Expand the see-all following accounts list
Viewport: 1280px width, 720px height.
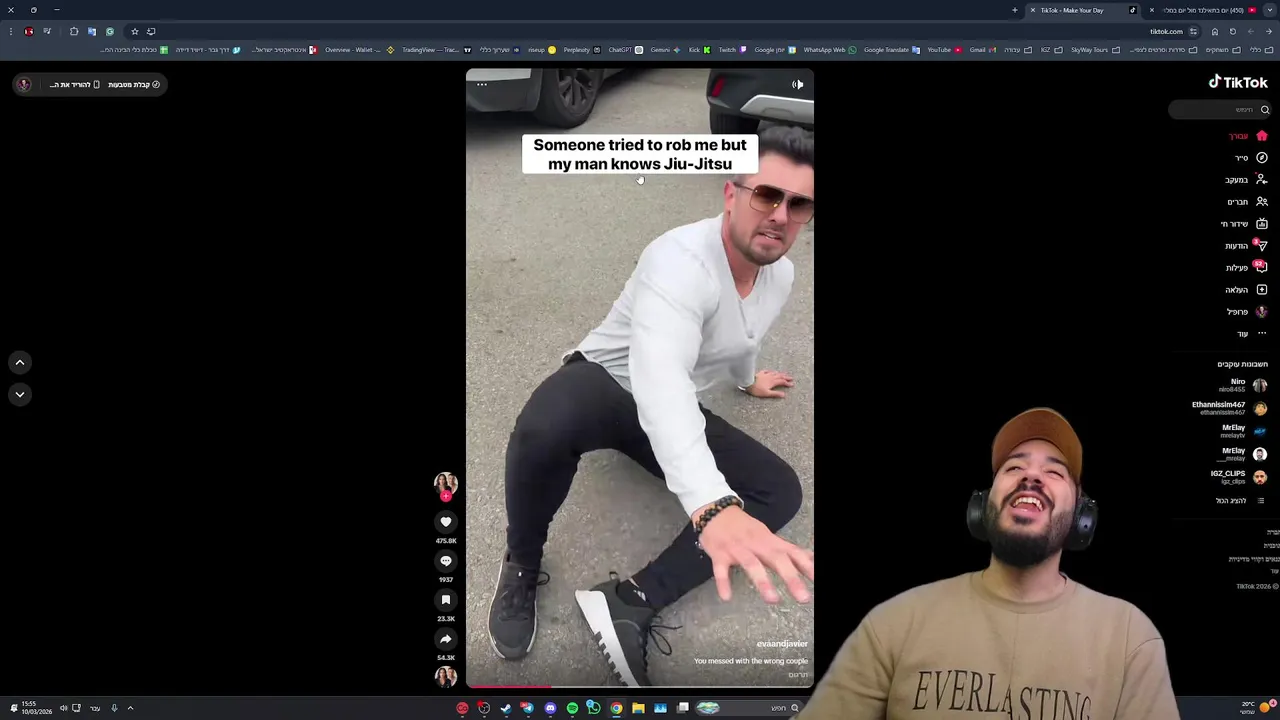pyautogui.click(x=1238, y=501)
